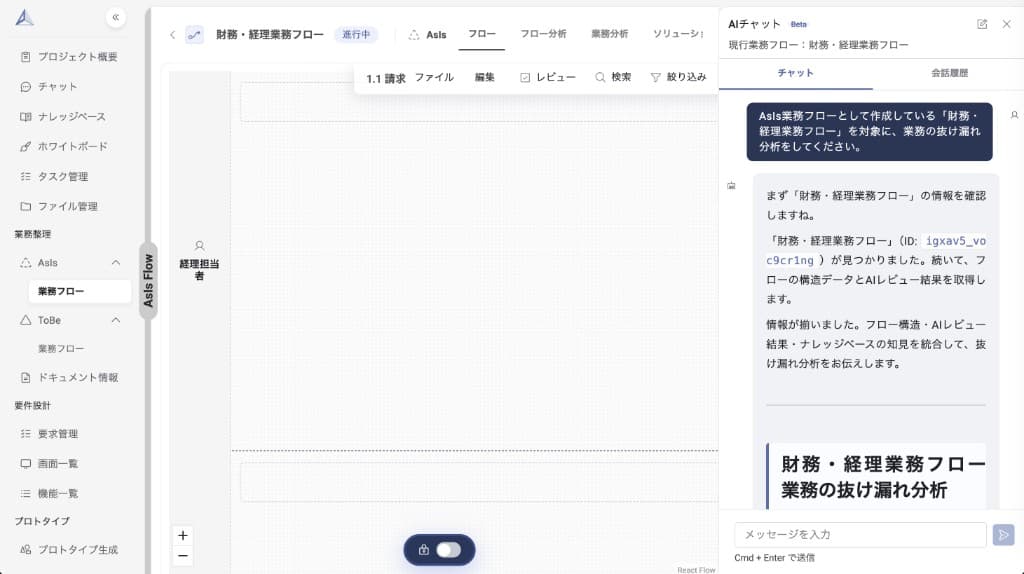Switch to the フロー tab
This screenshot has width=1024, height=574.
pyautogui.click(x=482, y=34)
